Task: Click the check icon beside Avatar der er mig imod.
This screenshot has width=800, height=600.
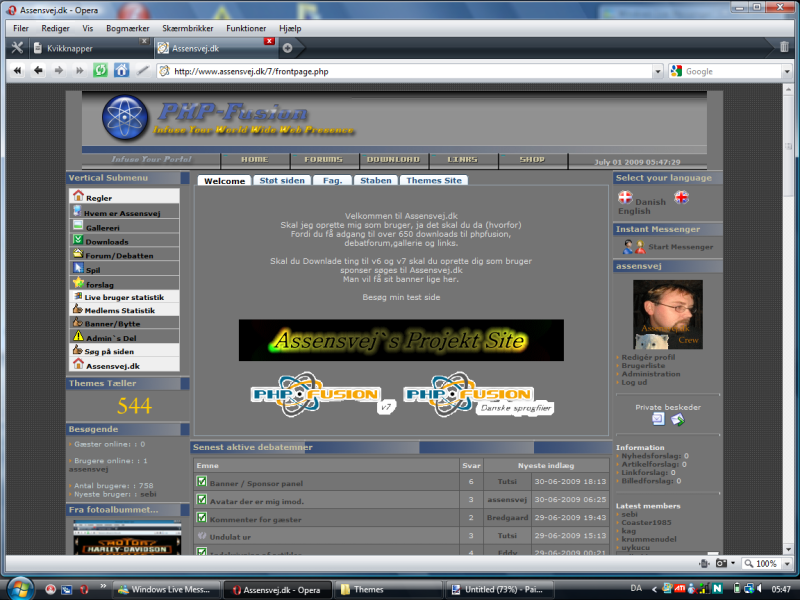Action: tap(202, 499)
